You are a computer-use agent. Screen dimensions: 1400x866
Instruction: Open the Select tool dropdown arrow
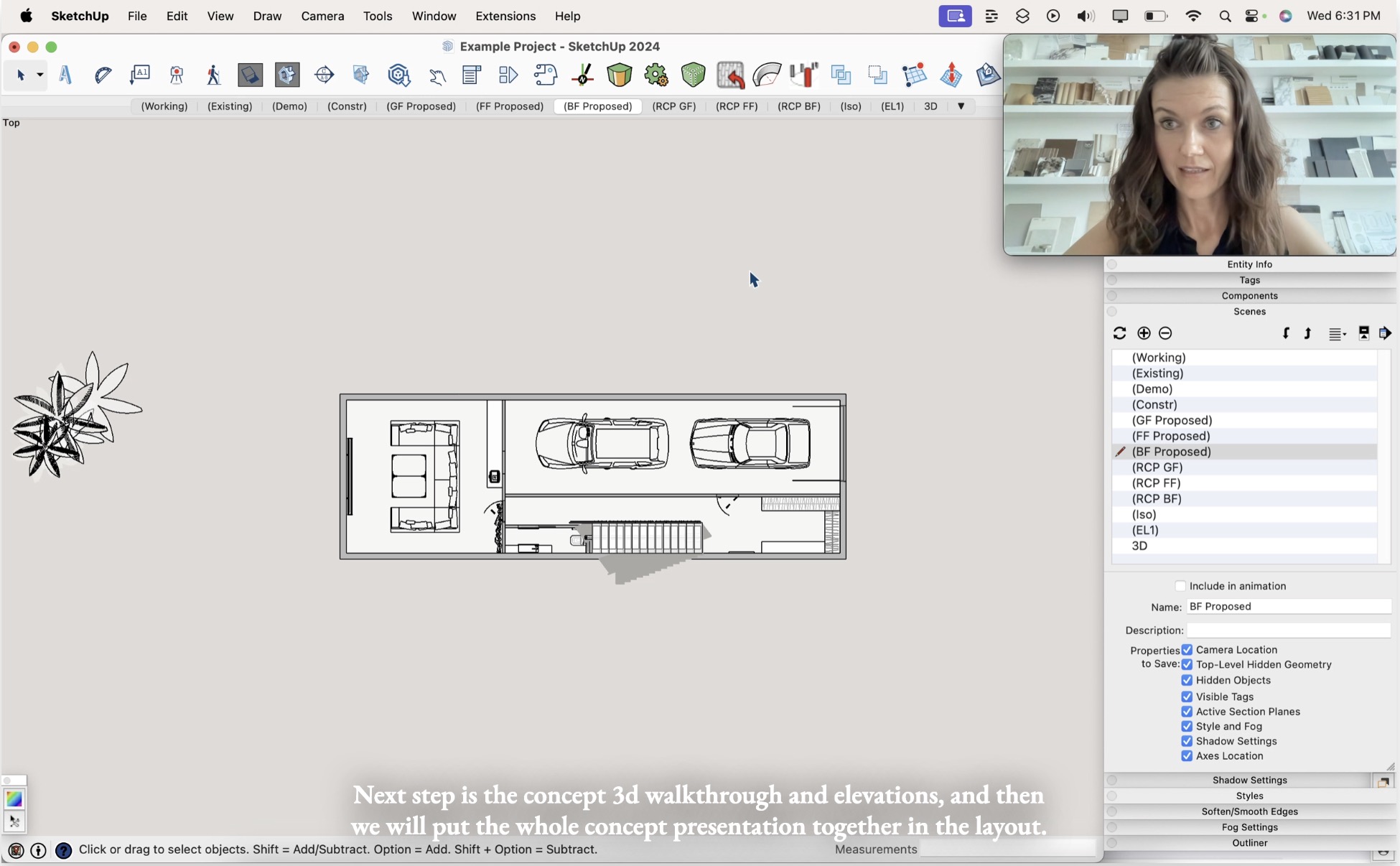[39, 75]
